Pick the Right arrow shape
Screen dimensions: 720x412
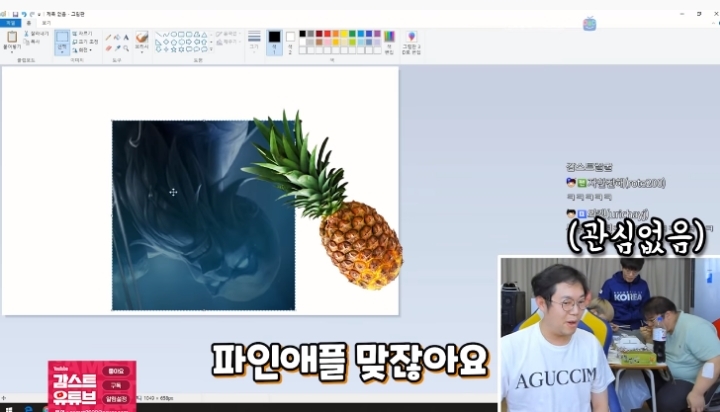click(189, 42)
